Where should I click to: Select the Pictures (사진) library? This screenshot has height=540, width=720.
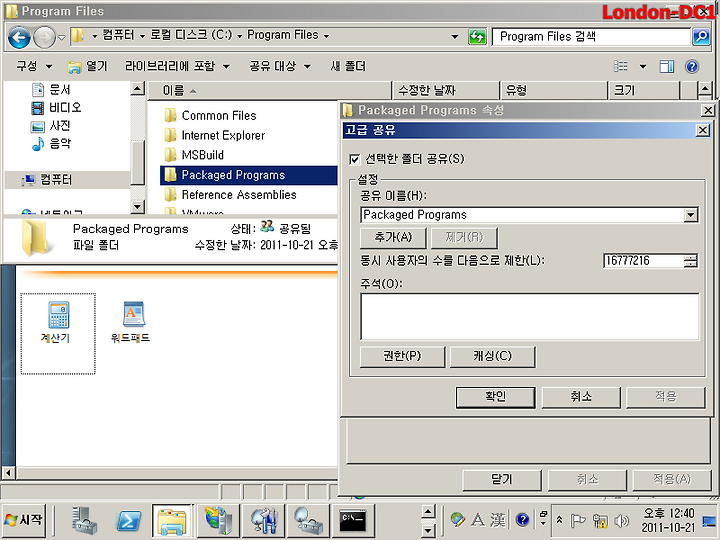[x=51, y=125]
